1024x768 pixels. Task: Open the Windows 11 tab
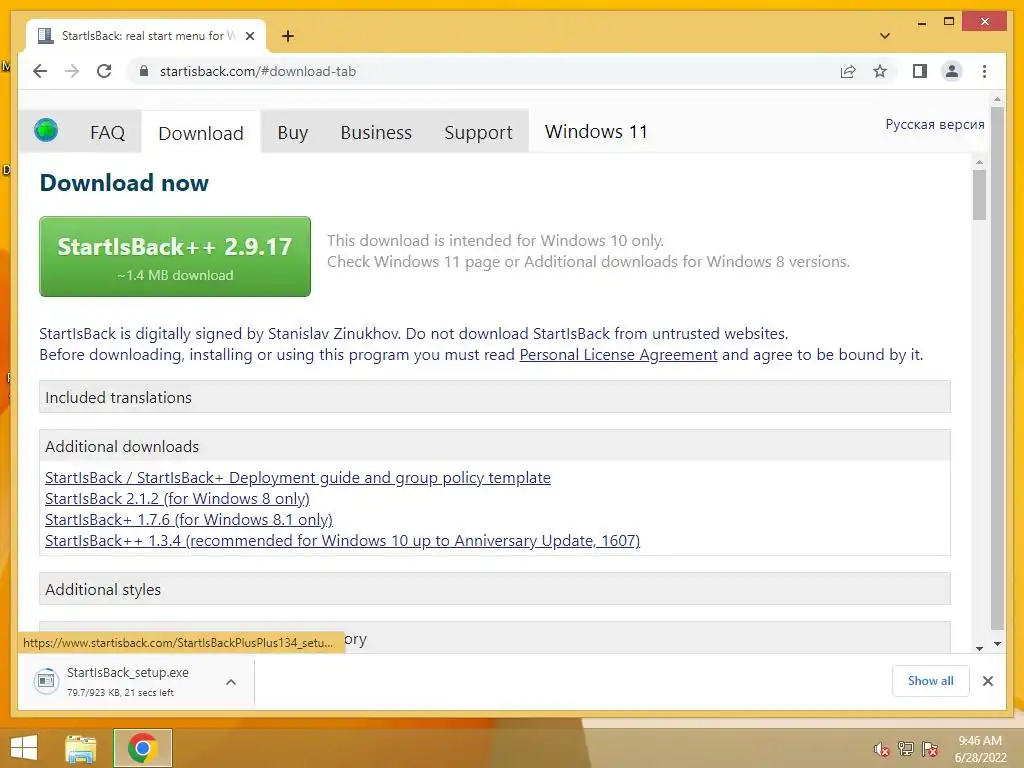[596, 132]
